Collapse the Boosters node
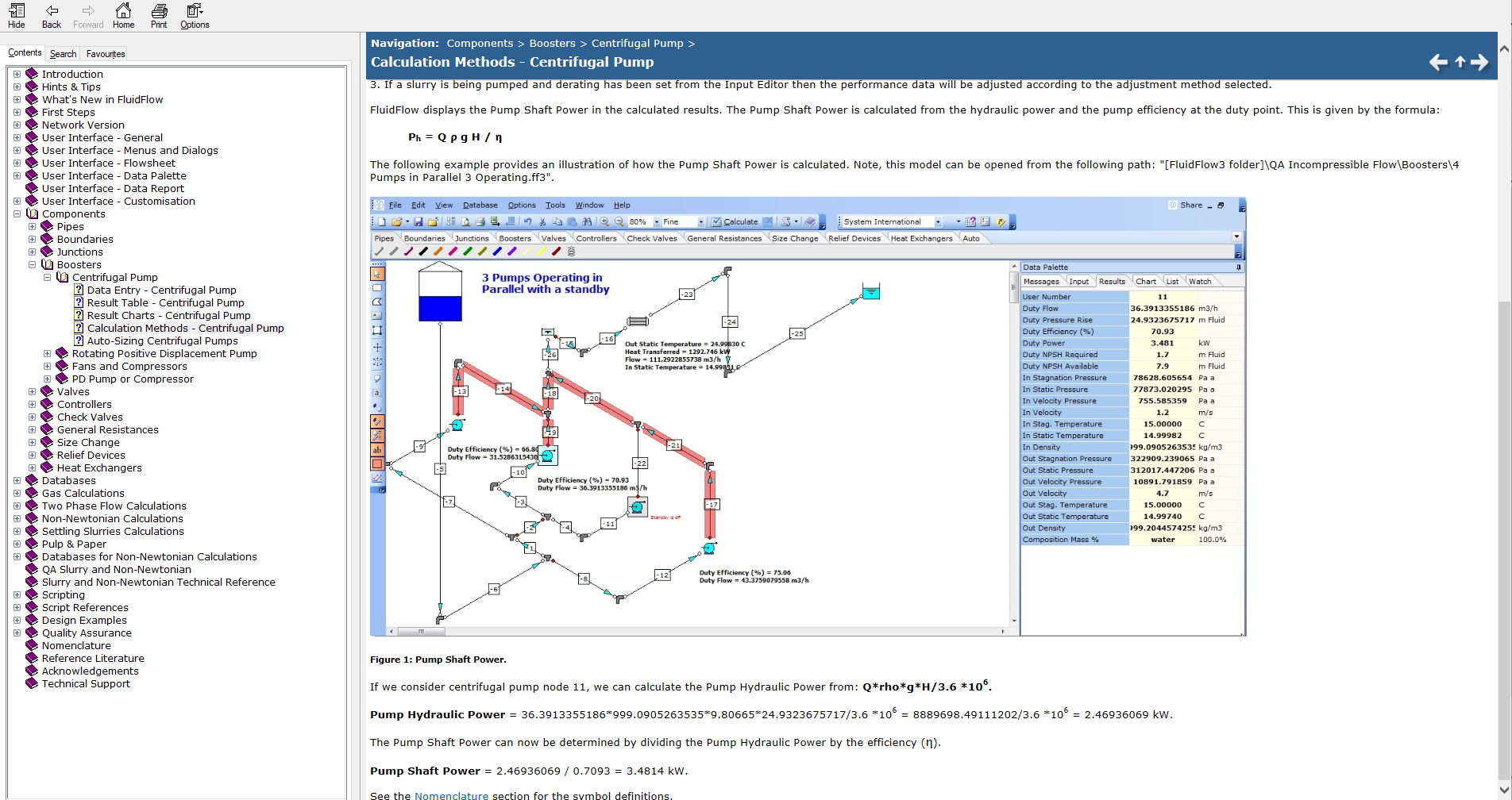This screenshot has height=800, width=1512. click(32, 265)
